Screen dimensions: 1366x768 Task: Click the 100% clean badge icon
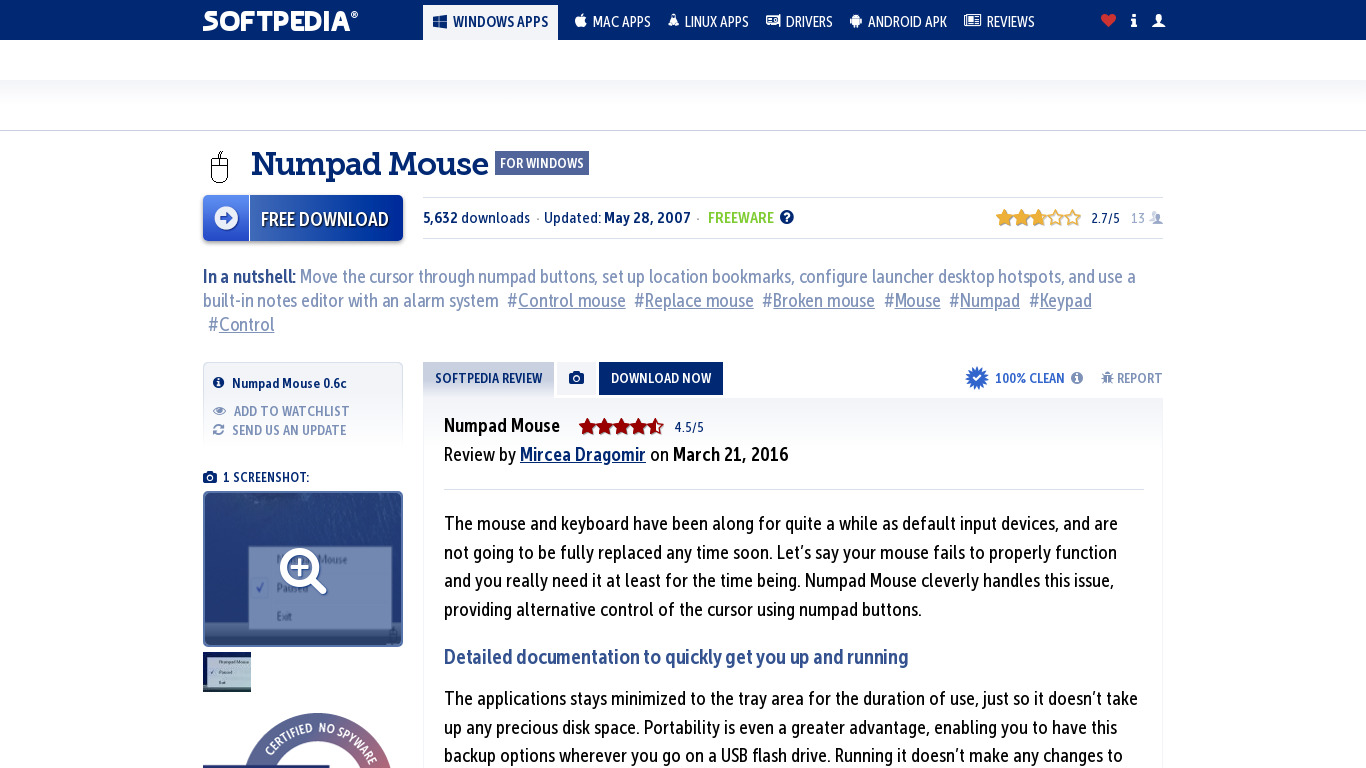click(977, 378)
